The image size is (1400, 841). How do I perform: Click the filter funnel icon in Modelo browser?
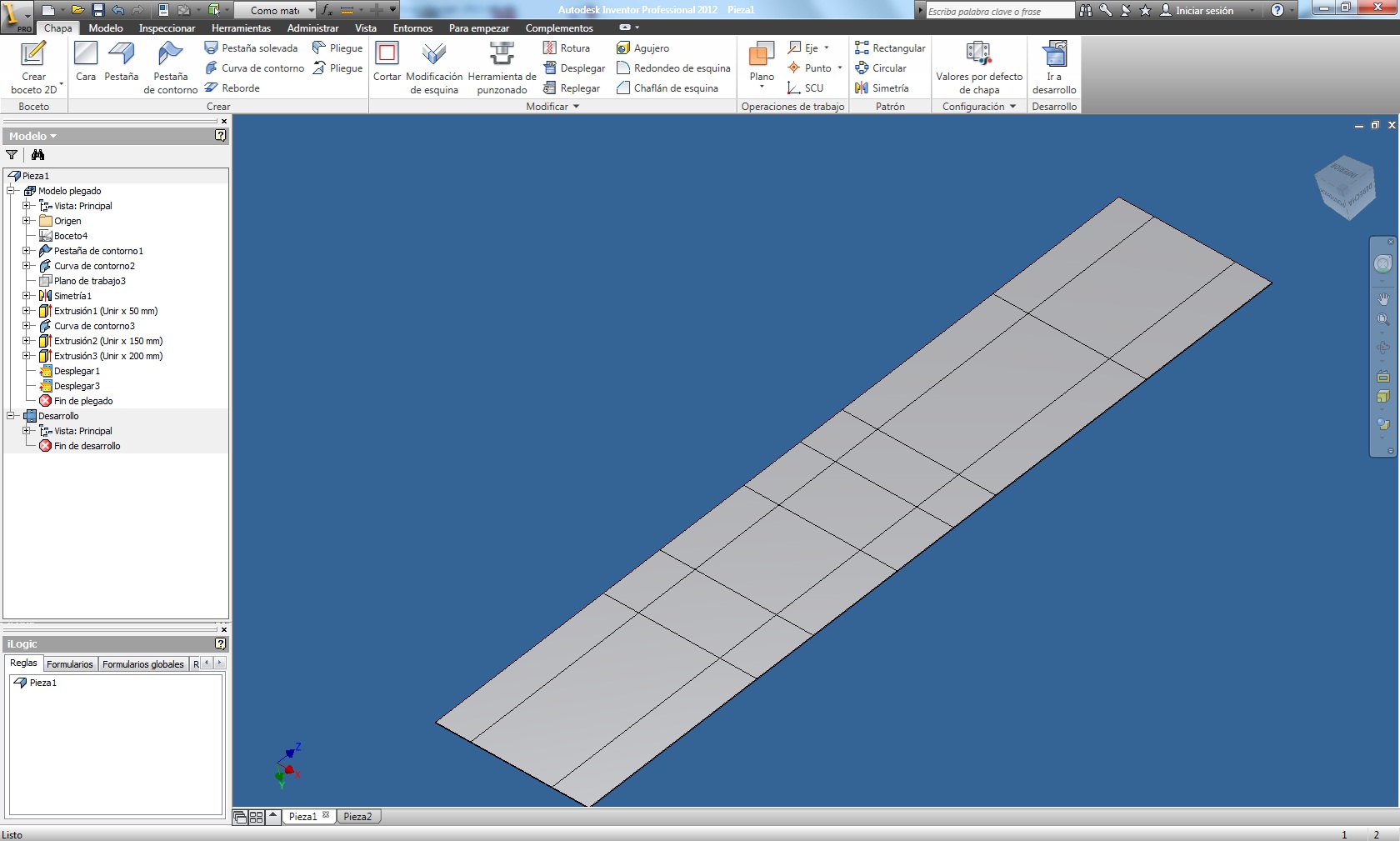[12, 155]
